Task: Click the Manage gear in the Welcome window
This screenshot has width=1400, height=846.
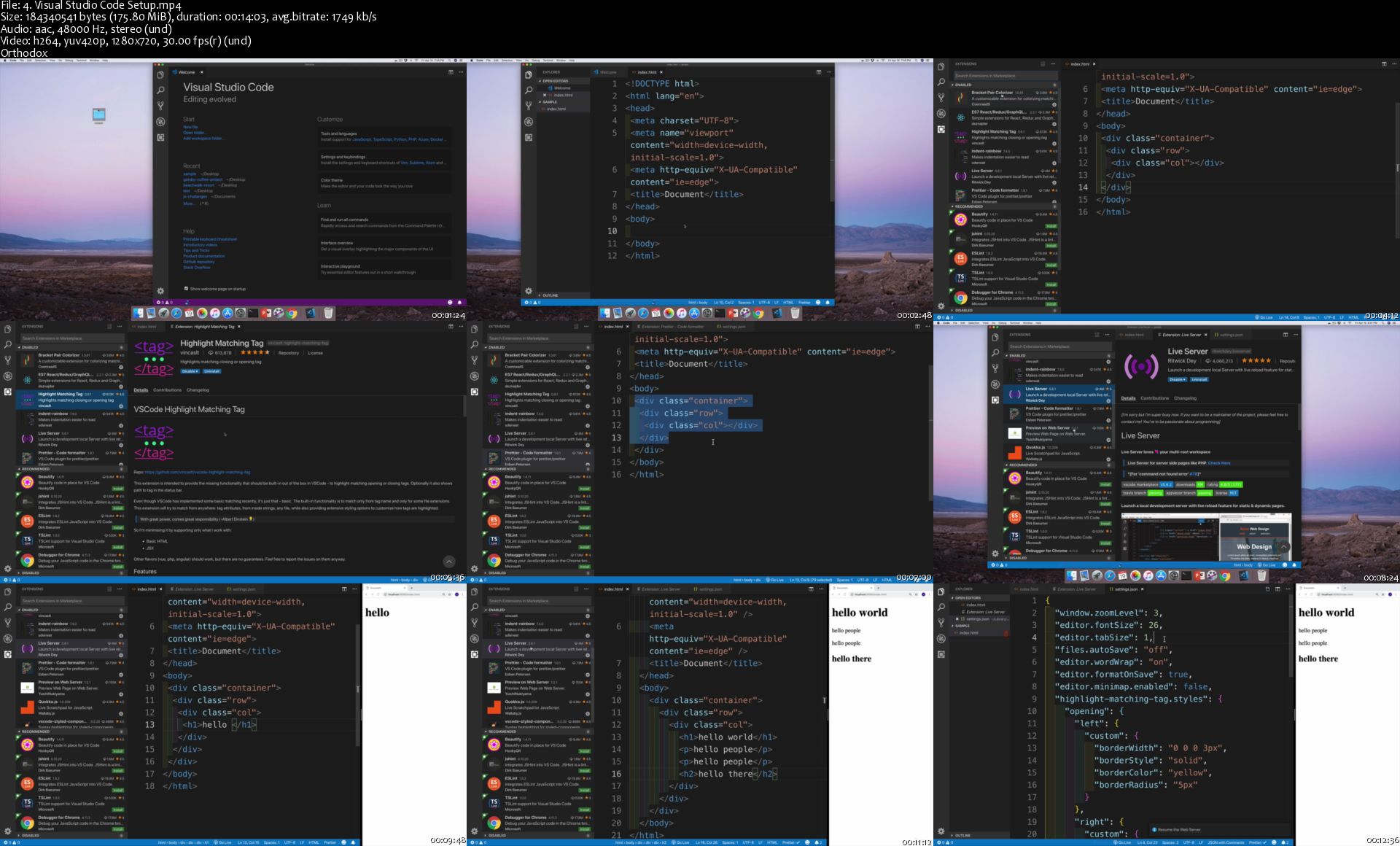Action: [160, 290]
